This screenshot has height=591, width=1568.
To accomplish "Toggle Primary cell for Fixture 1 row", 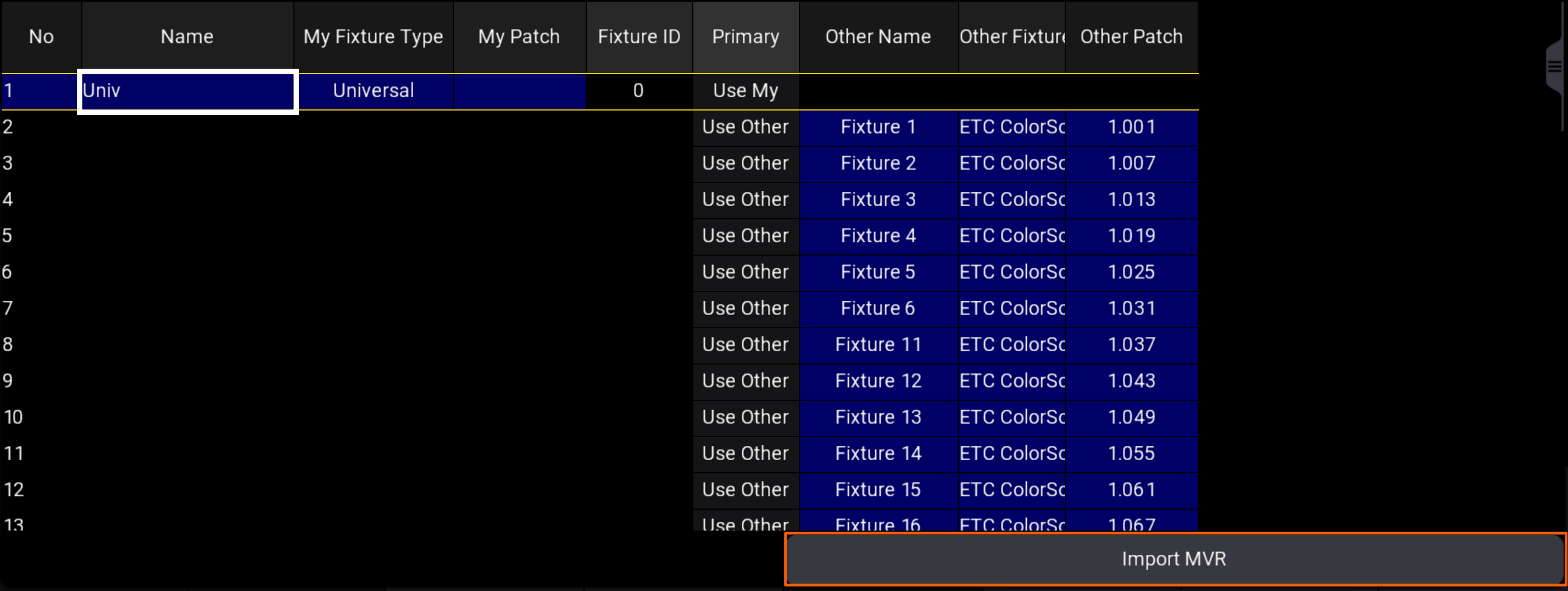I will [745, 127].
